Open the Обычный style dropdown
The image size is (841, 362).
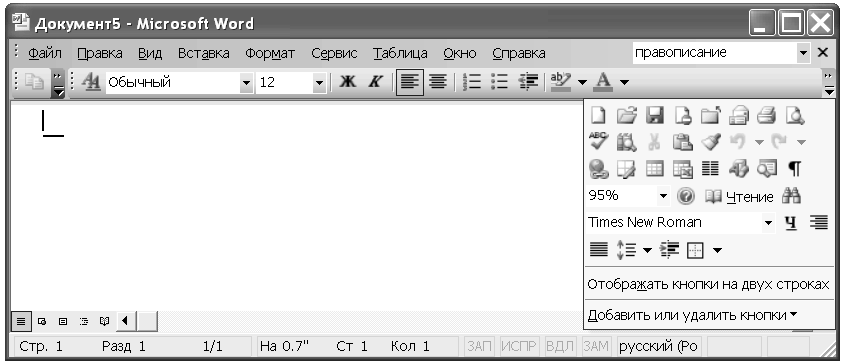tap(246, 83)
